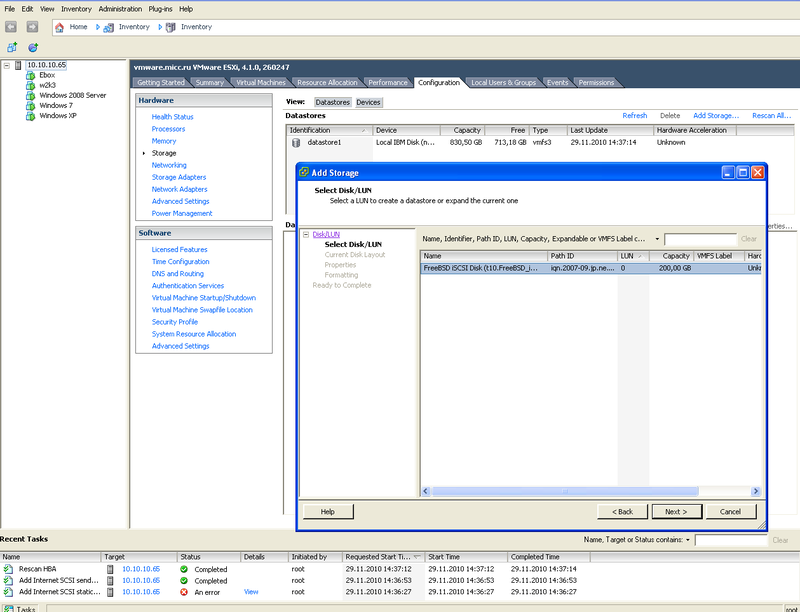Select the Windows XP VM icon

pyautogui.click(x=31, y=116)
